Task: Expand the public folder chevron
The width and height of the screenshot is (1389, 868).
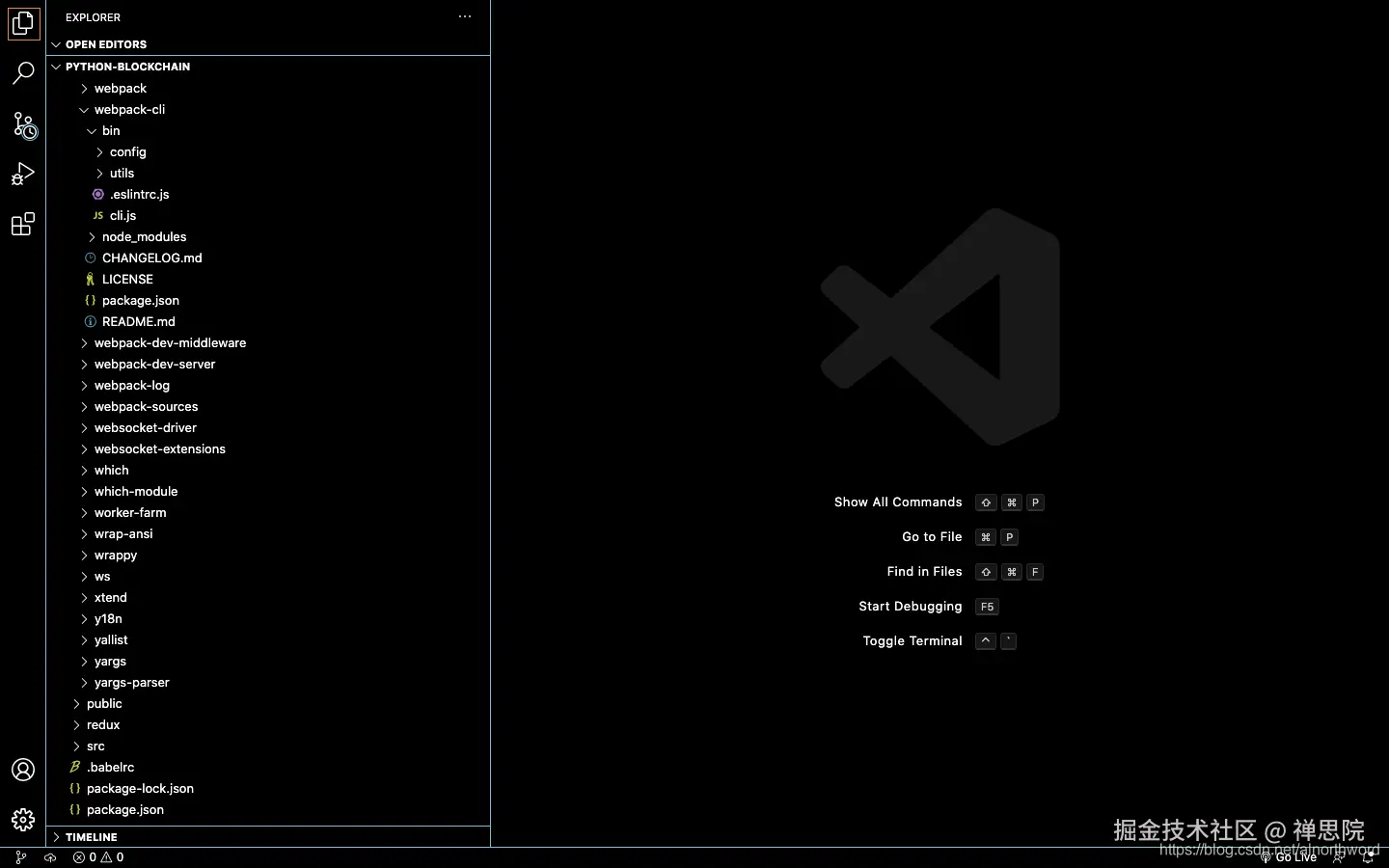Action: tap(76, 703)
